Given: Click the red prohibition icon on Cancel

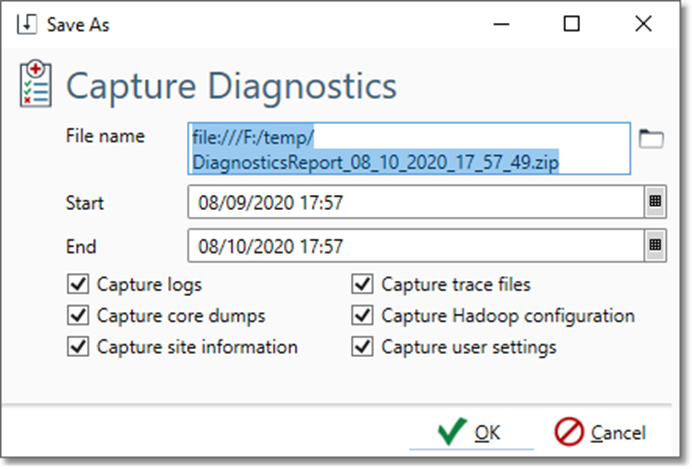Looking at the screenshot, I should [569, 432].
